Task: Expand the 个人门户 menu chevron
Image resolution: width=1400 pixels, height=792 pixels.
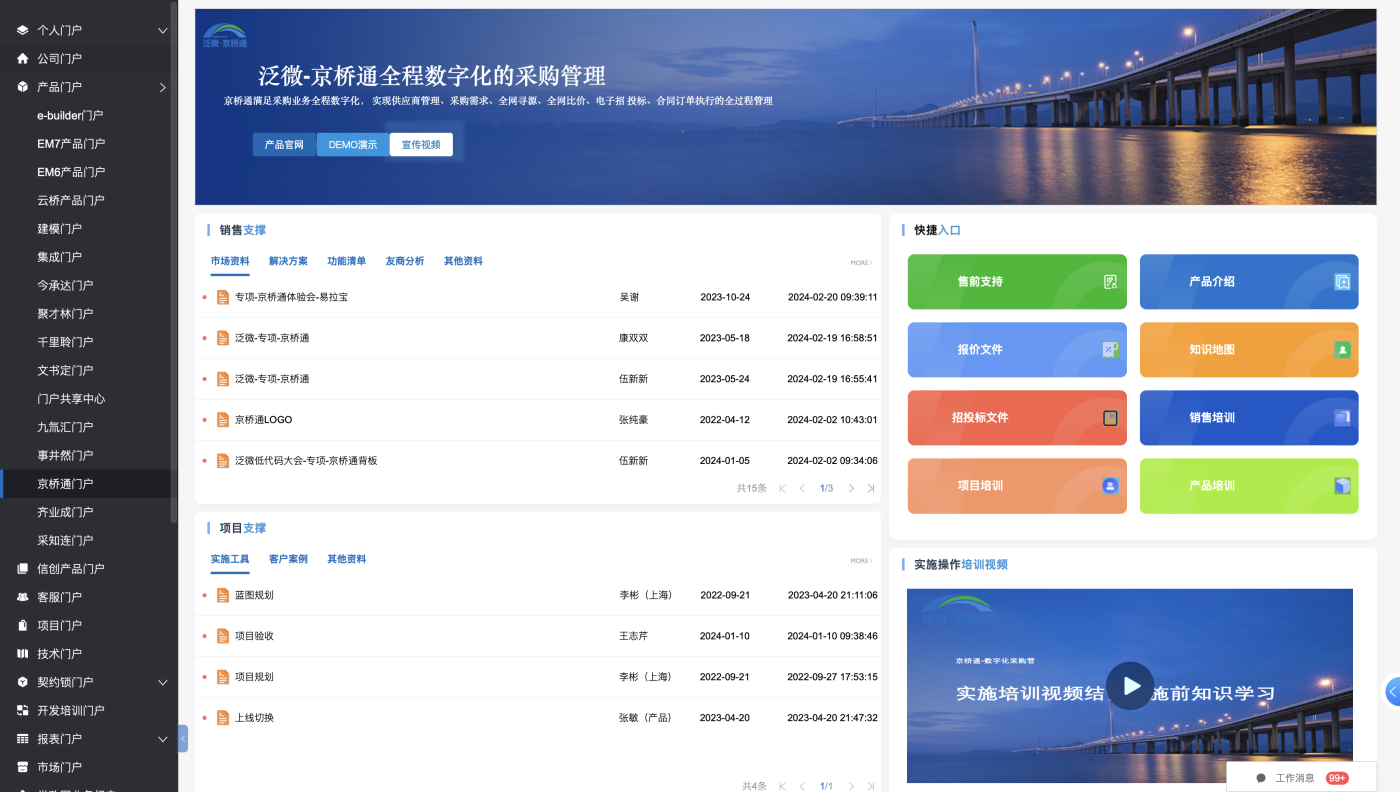Action: pyautogui.click(x=163, y=31)
